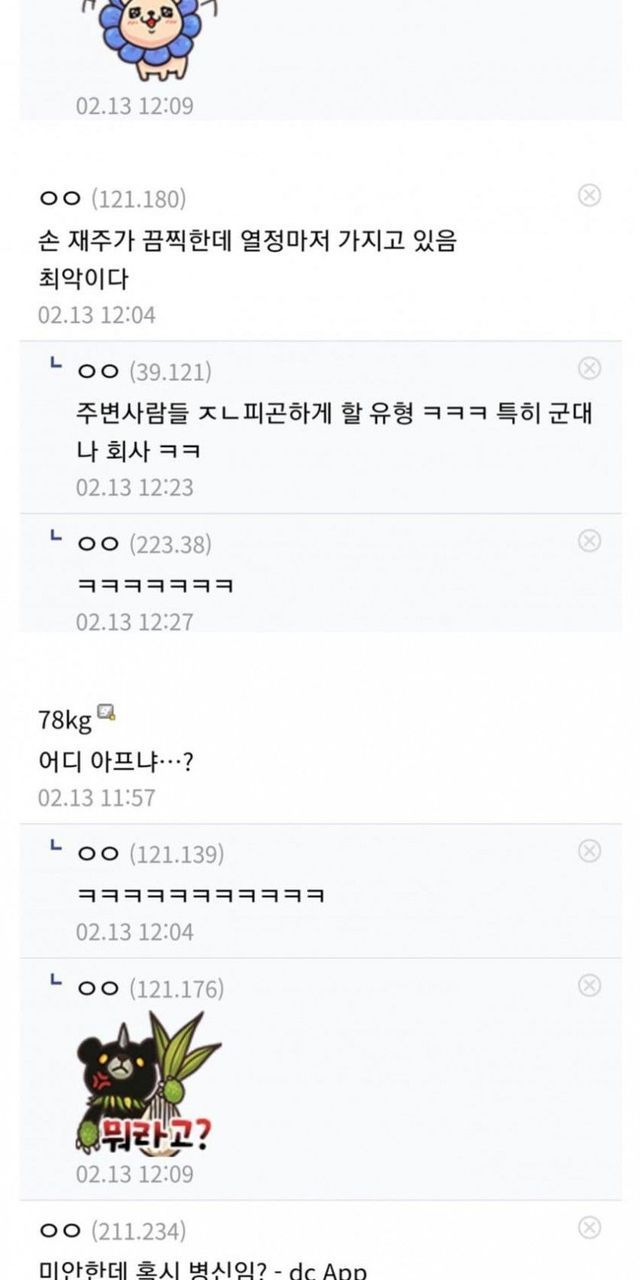Click the ㅇㅇ (211.234) author name

pos(112,1231)
